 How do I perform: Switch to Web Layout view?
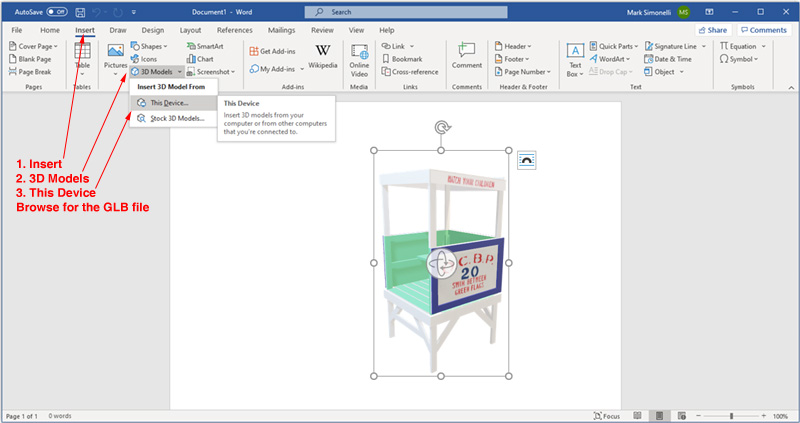click(682, 416)
